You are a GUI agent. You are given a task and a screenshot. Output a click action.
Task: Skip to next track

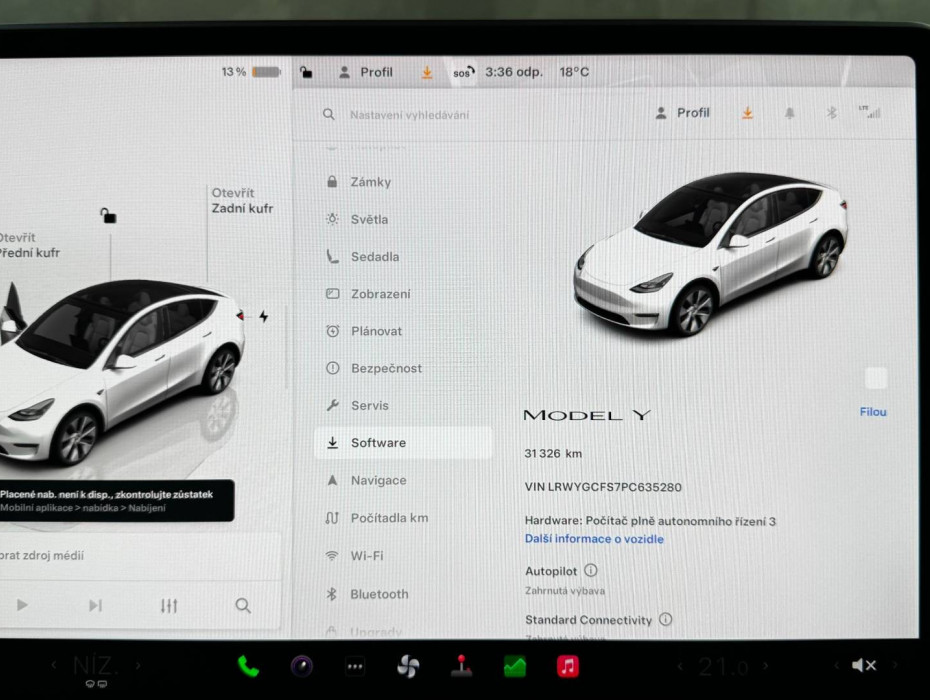click(x=95, y=605)
